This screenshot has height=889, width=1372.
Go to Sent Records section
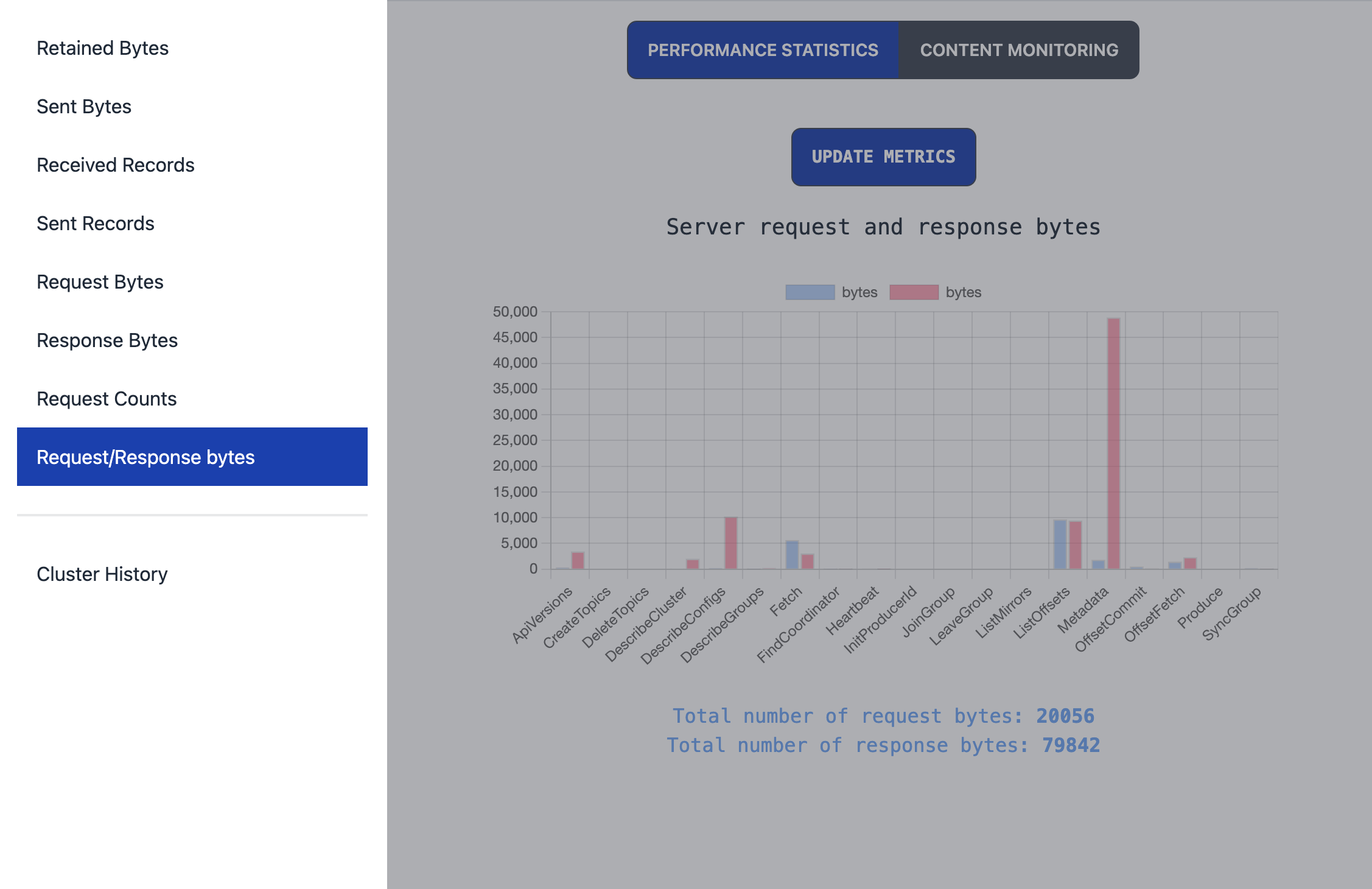tap(96, 223)
